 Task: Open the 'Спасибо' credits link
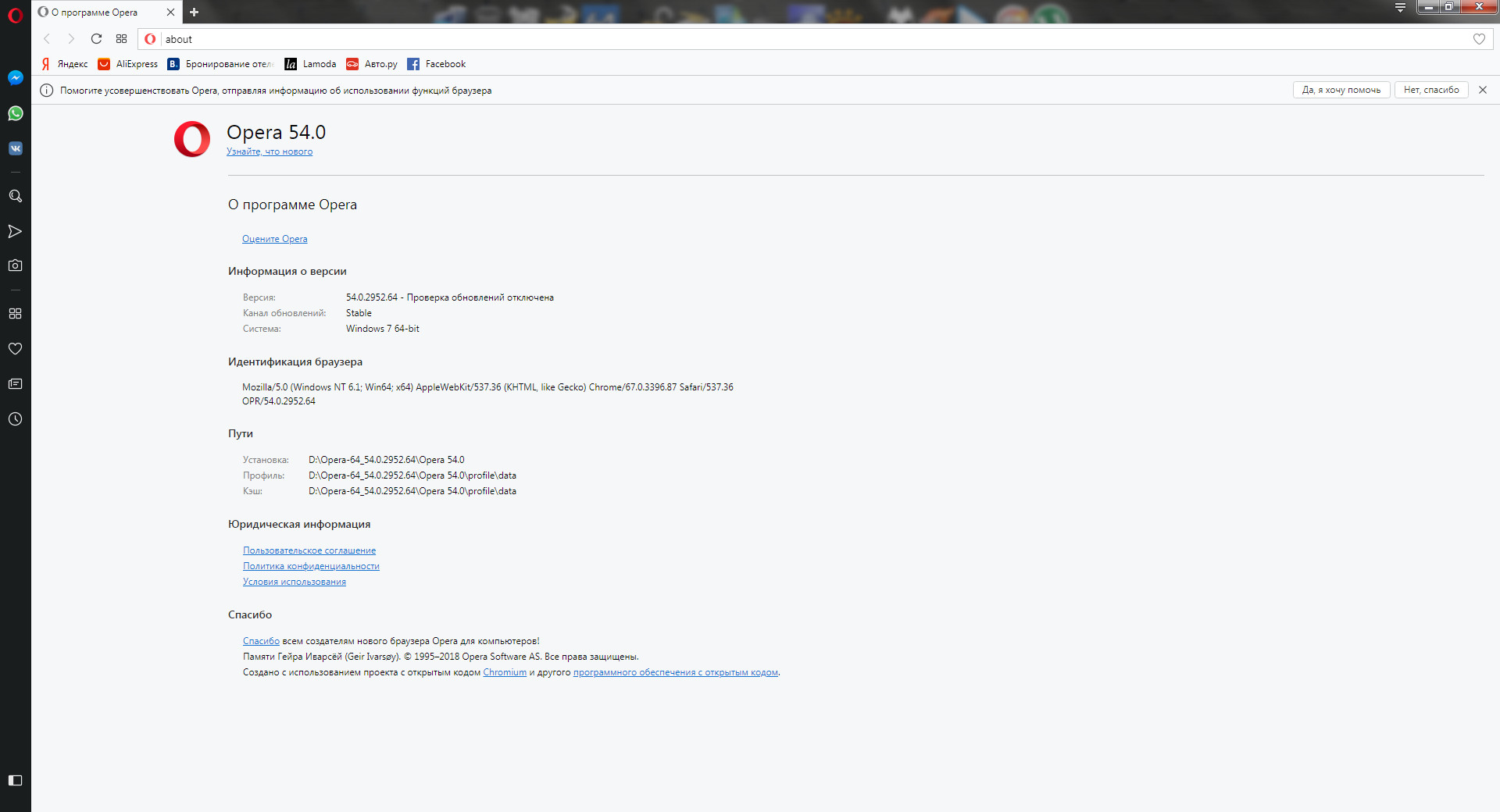pyautogui.click(x=261, y=641)
